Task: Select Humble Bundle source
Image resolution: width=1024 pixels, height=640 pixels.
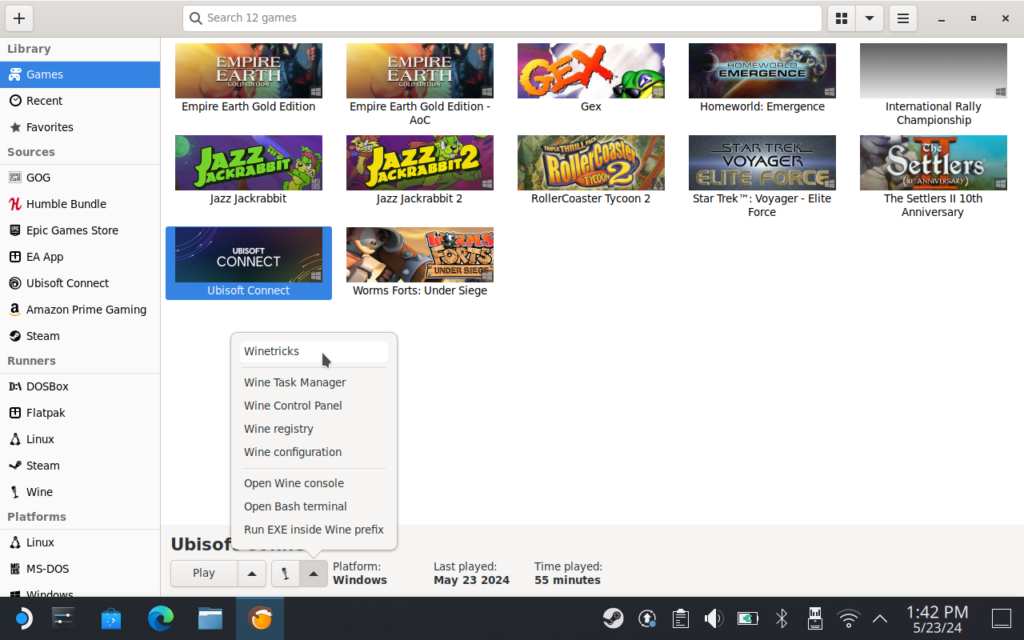Action: (80, 204)
